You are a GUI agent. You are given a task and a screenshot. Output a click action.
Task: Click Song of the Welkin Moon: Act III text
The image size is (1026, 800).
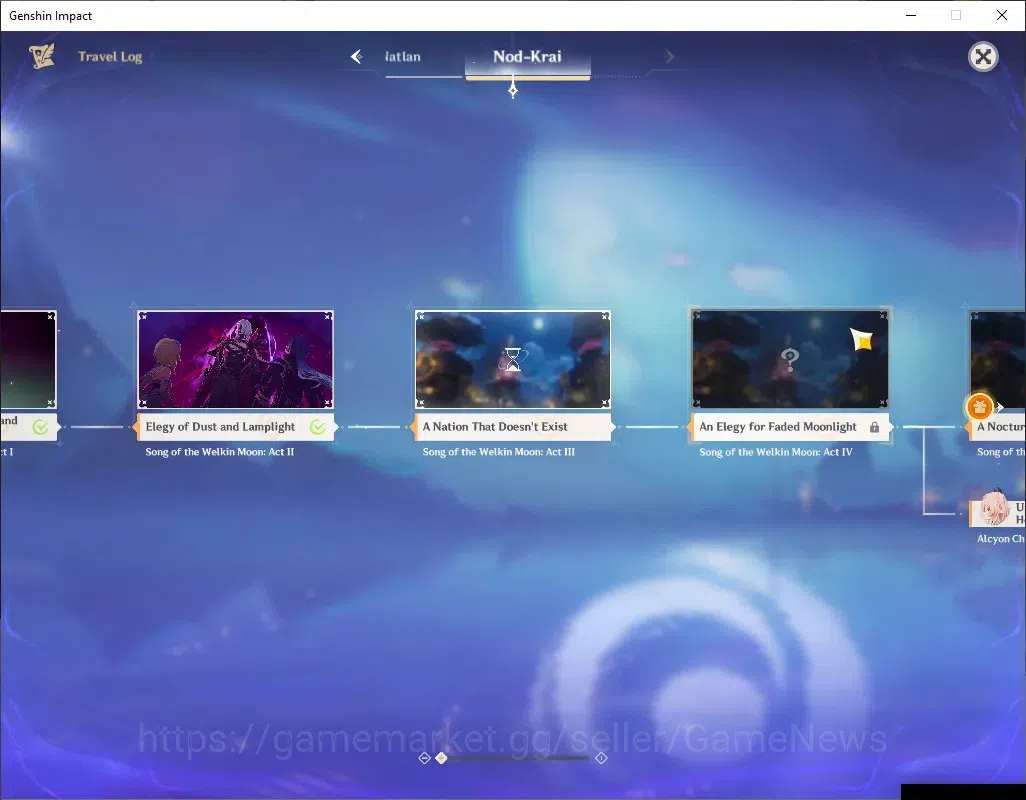point(499,452)
